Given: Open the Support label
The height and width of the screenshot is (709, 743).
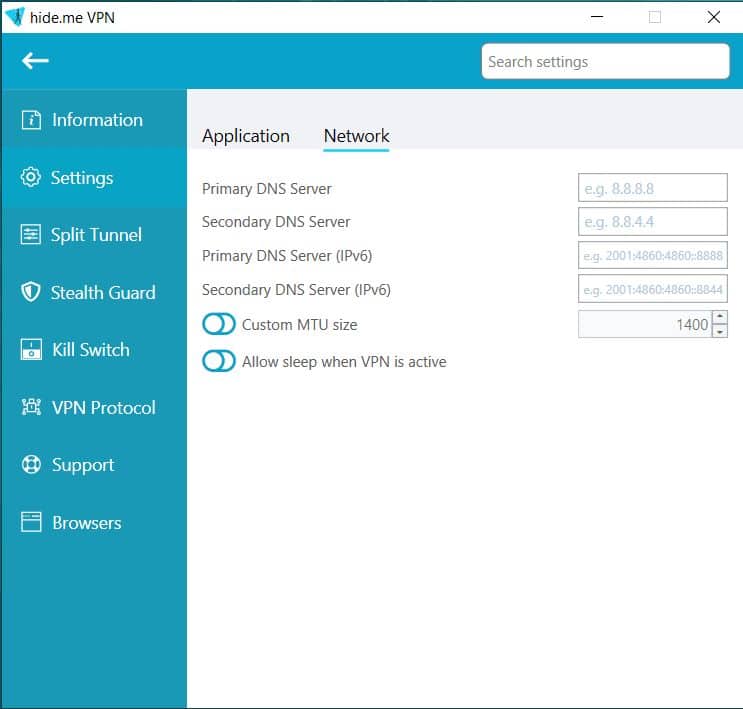Looking at the screenshot, I should [83, 465].
